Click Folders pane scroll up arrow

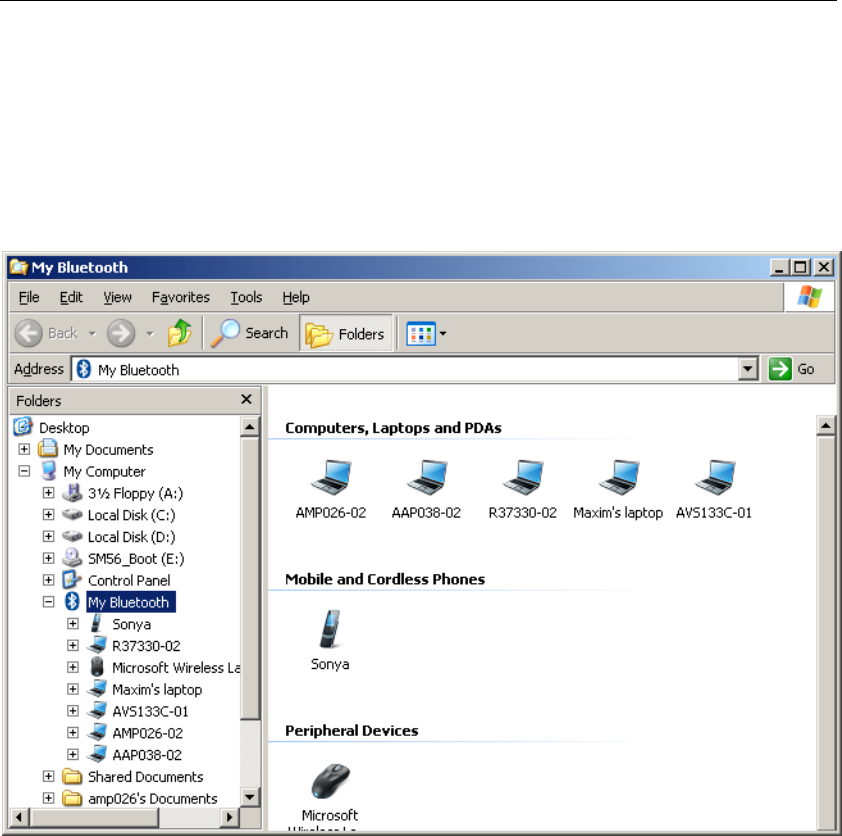pos(250,427)
